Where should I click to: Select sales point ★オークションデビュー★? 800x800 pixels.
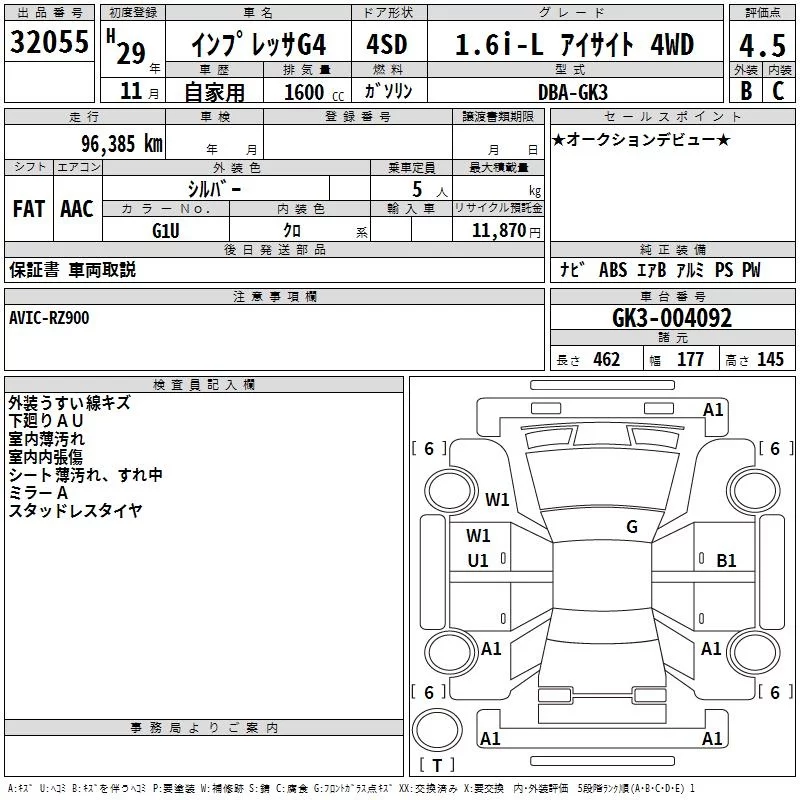(641, 139)
